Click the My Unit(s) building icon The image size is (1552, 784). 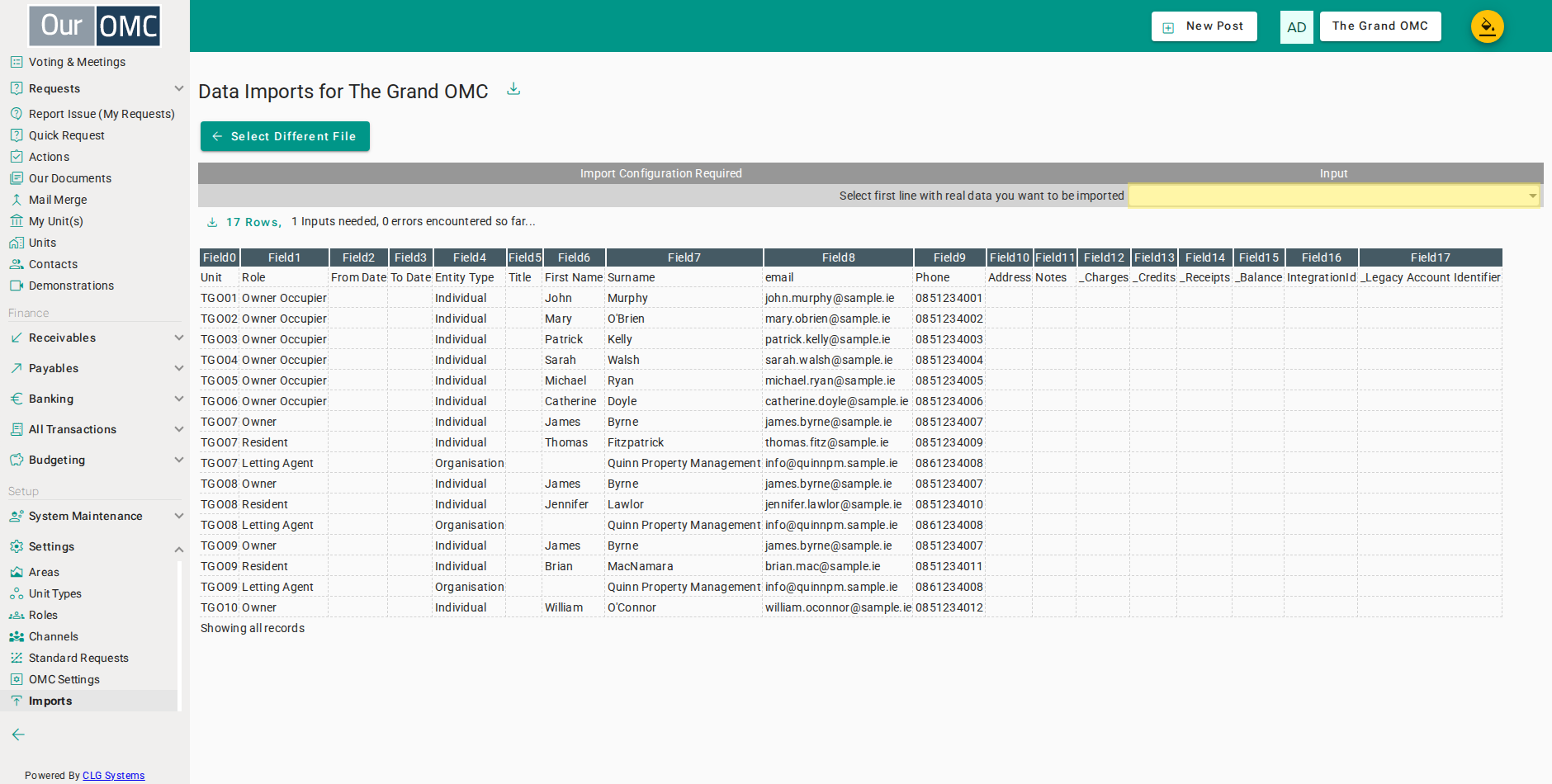[x=17, y=221]
